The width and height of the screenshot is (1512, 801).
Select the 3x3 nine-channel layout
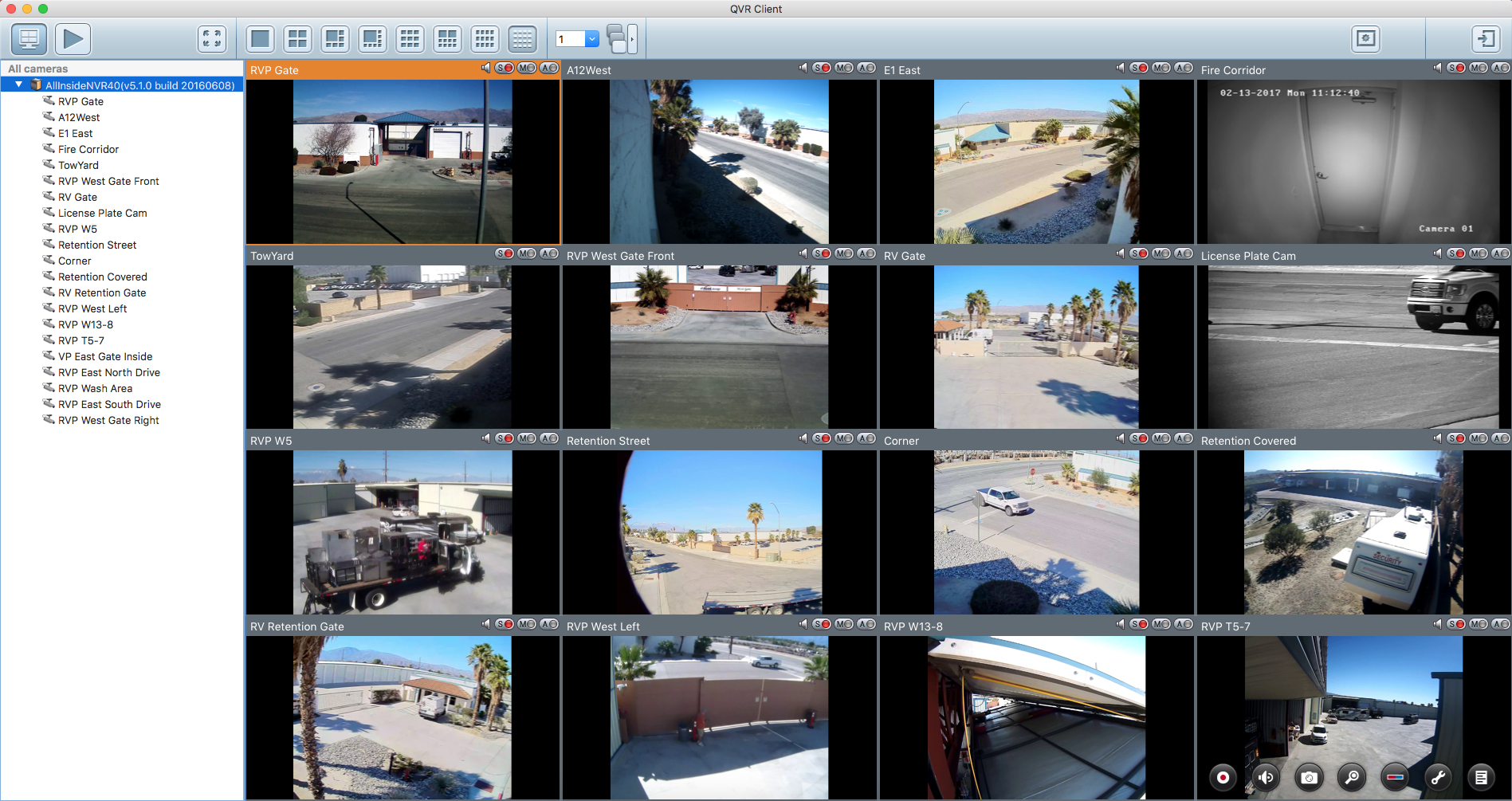coord(410,38)
